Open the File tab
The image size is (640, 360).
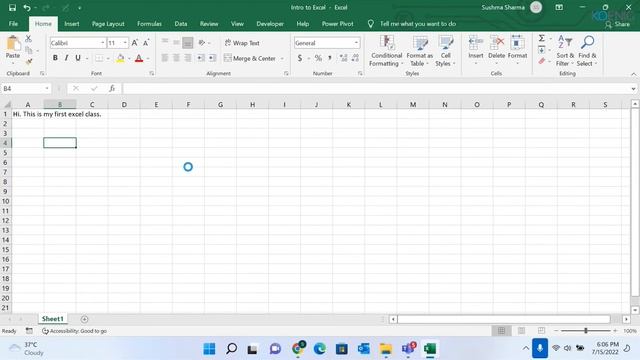tap(13, 24)
